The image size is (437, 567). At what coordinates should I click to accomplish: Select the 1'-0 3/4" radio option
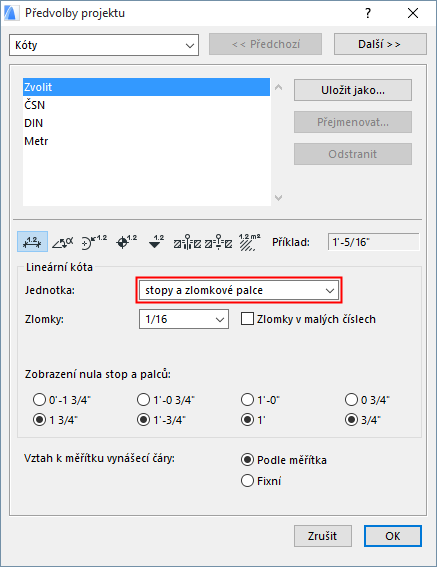point(143,400)
